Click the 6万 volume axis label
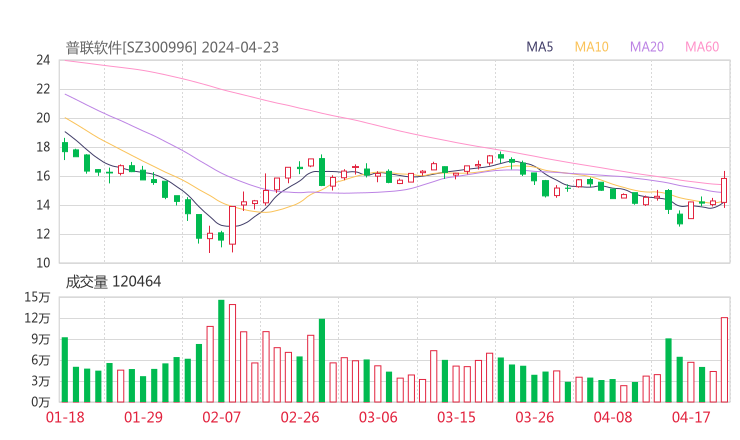Viewport: 740px width, 440px height. 41,360
